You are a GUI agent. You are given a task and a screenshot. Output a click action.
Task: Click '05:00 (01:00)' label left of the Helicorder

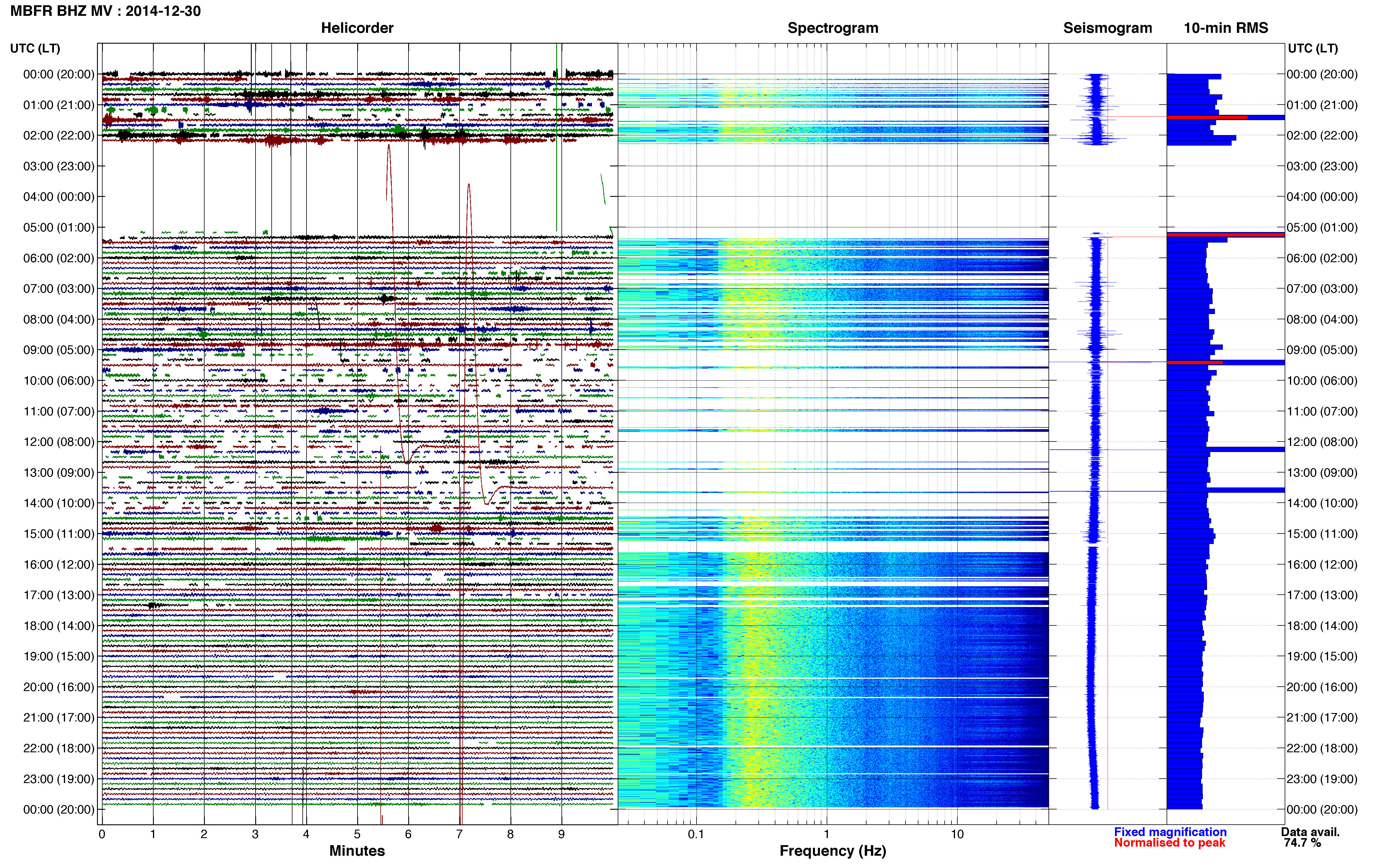(59, 227)
